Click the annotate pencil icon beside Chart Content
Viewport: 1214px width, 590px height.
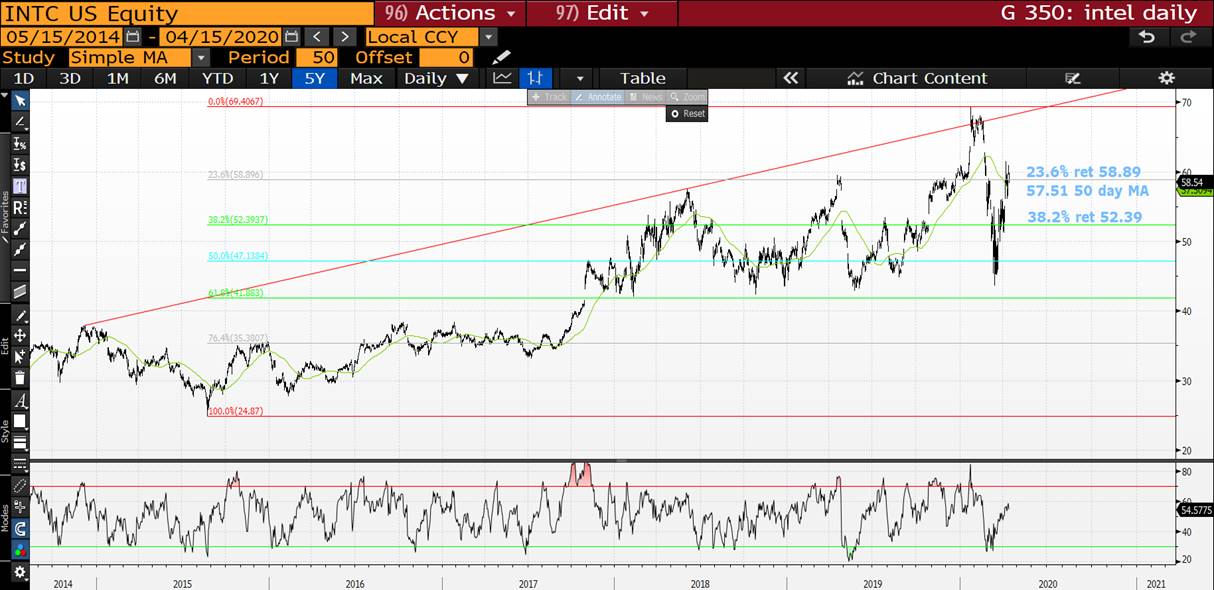tap(1074, 78)
